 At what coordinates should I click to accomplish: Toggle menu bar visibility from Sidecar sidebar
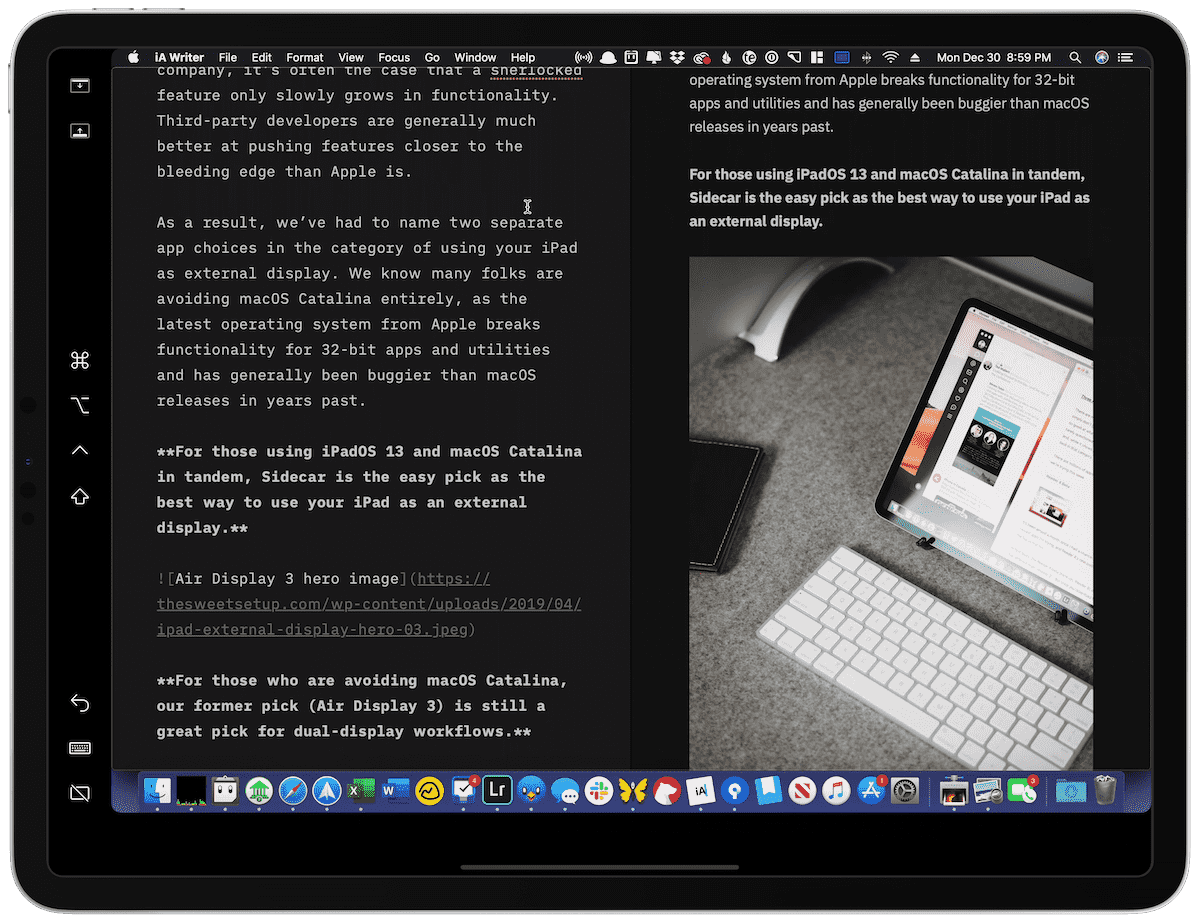coord(80,86)
